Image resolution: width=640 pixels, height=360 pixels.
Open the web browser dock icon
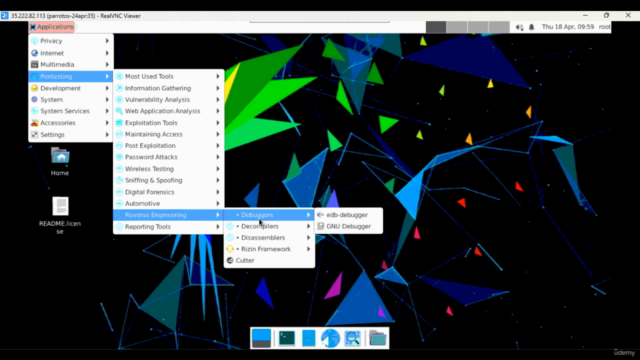(x=330, y=338)
